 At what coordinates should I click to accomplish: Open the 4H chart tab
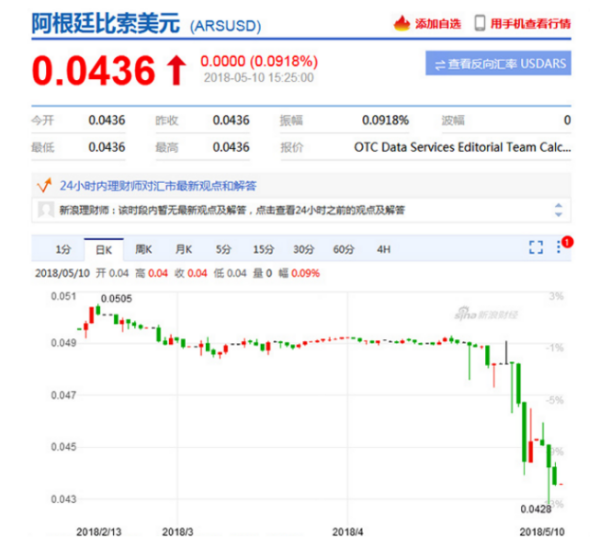(384, 248)
